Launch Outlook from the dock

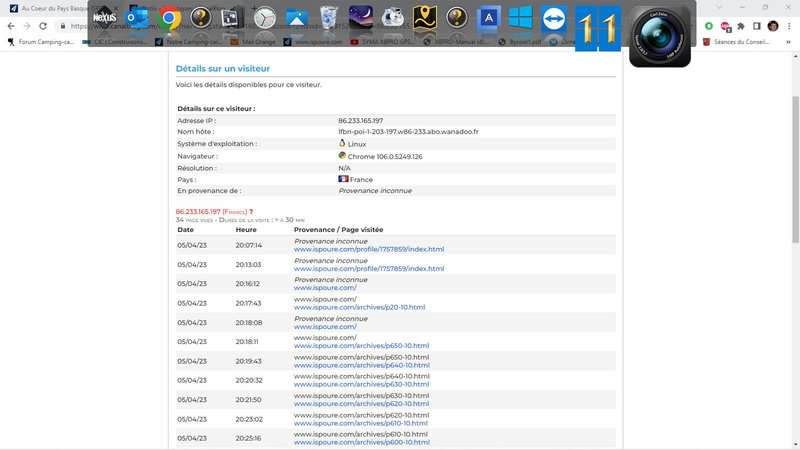[x=137, y=18]
